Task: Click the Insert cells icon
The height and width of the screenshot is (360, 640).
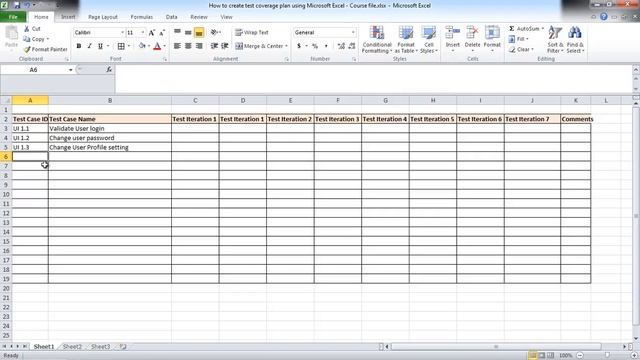Action: click(x=453, y=33)
